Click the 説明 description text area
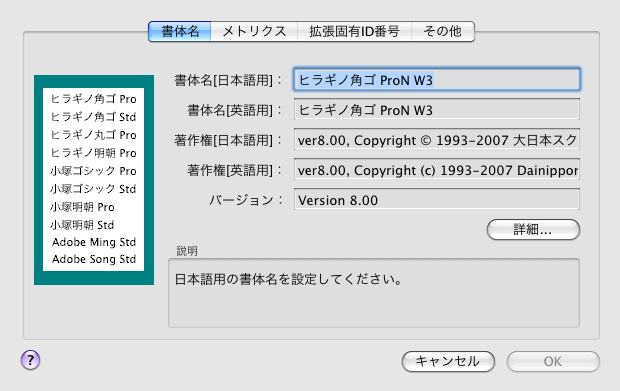620x391 pixels. [374, 293]
